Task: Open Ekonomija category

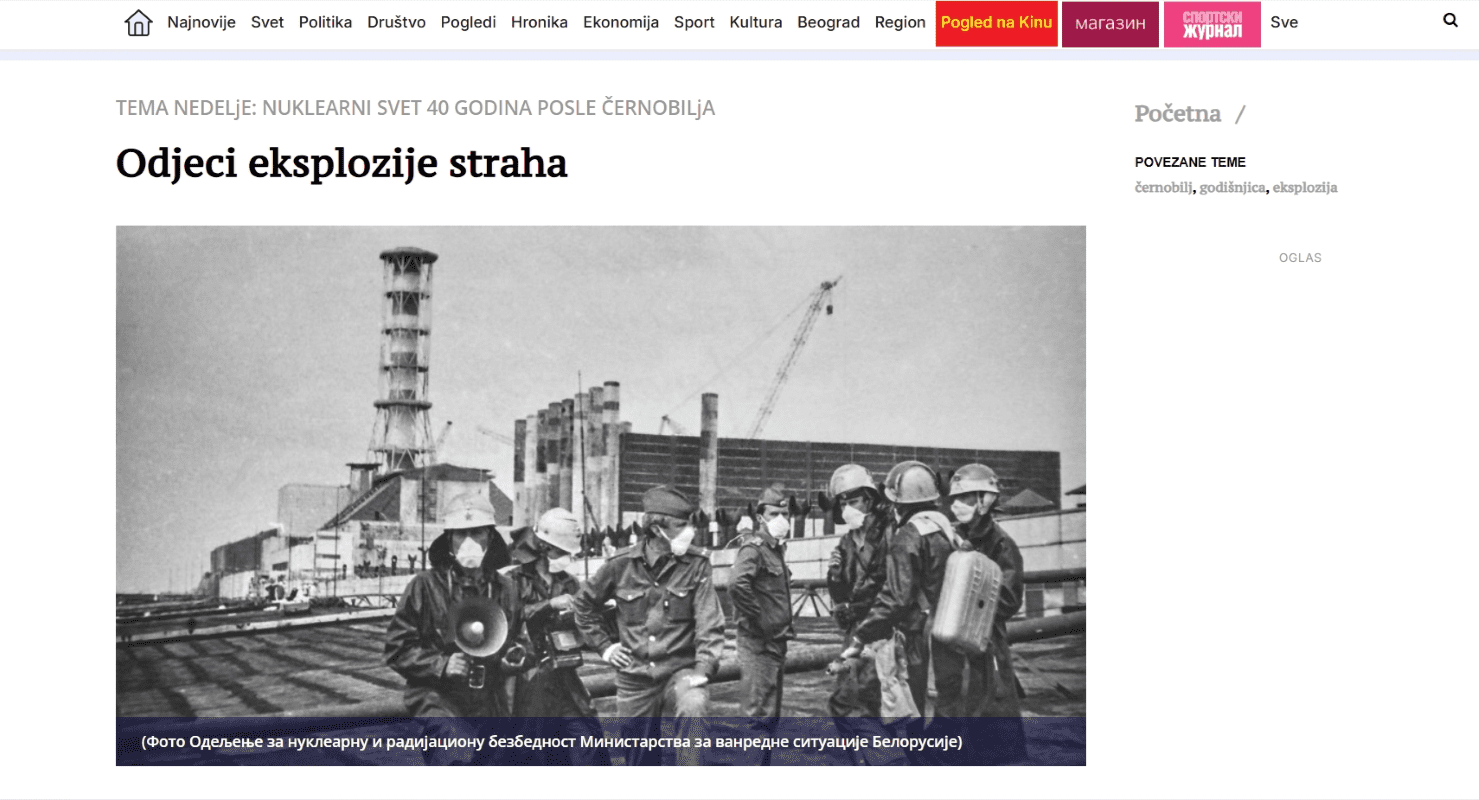Action: 621,22
